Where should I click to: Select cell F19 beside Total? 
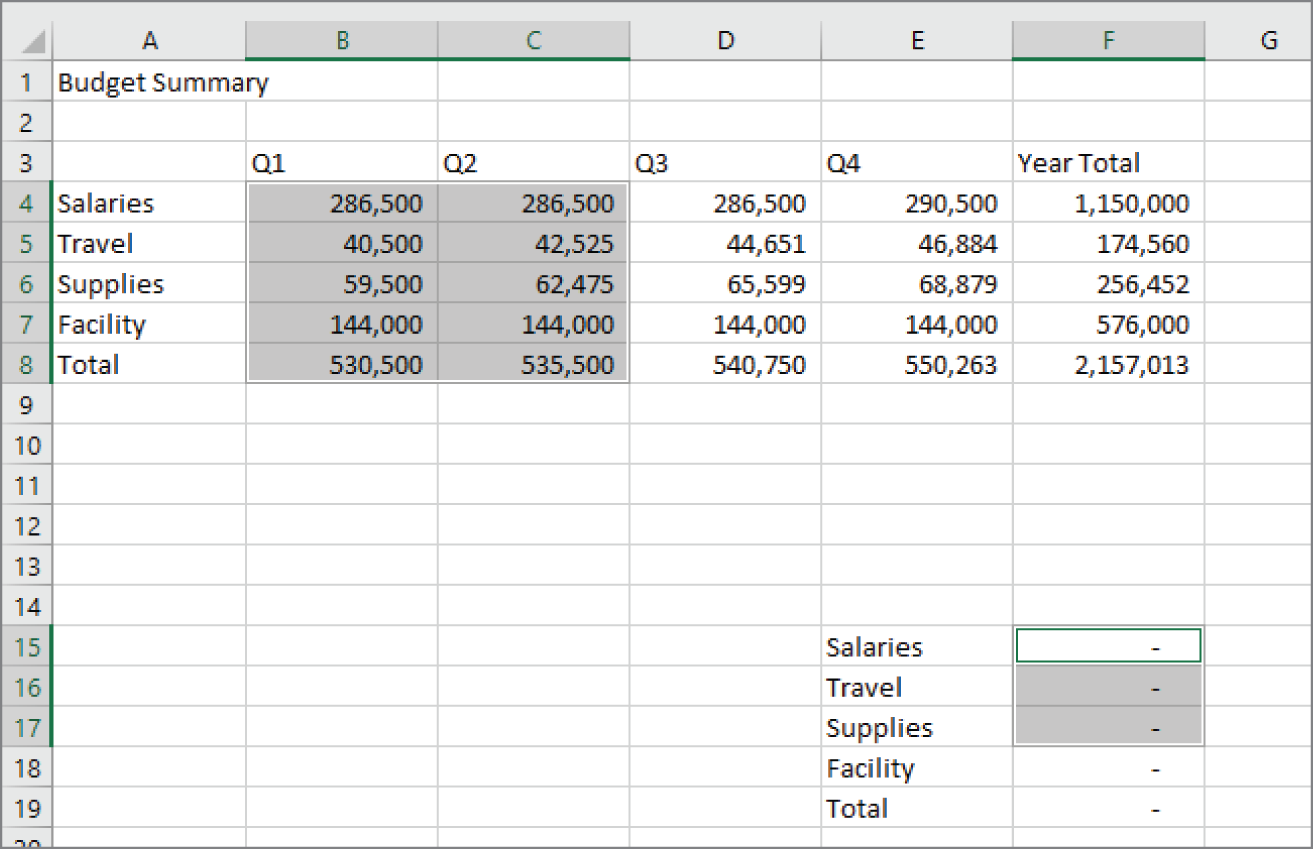[1108, 808]
